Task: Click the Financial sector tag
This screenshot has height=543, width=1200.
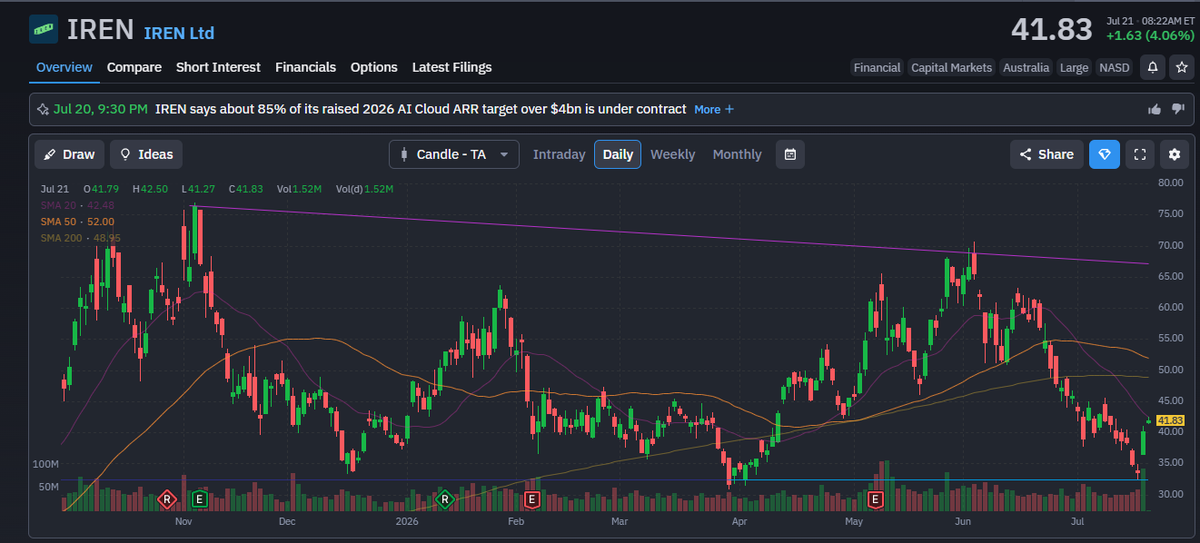Action: (x=877, y=67)
